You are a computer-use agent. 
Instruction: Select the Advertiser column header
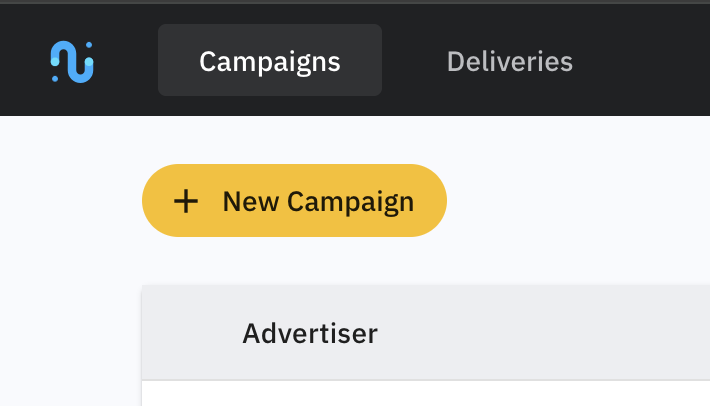pos(310,333)
